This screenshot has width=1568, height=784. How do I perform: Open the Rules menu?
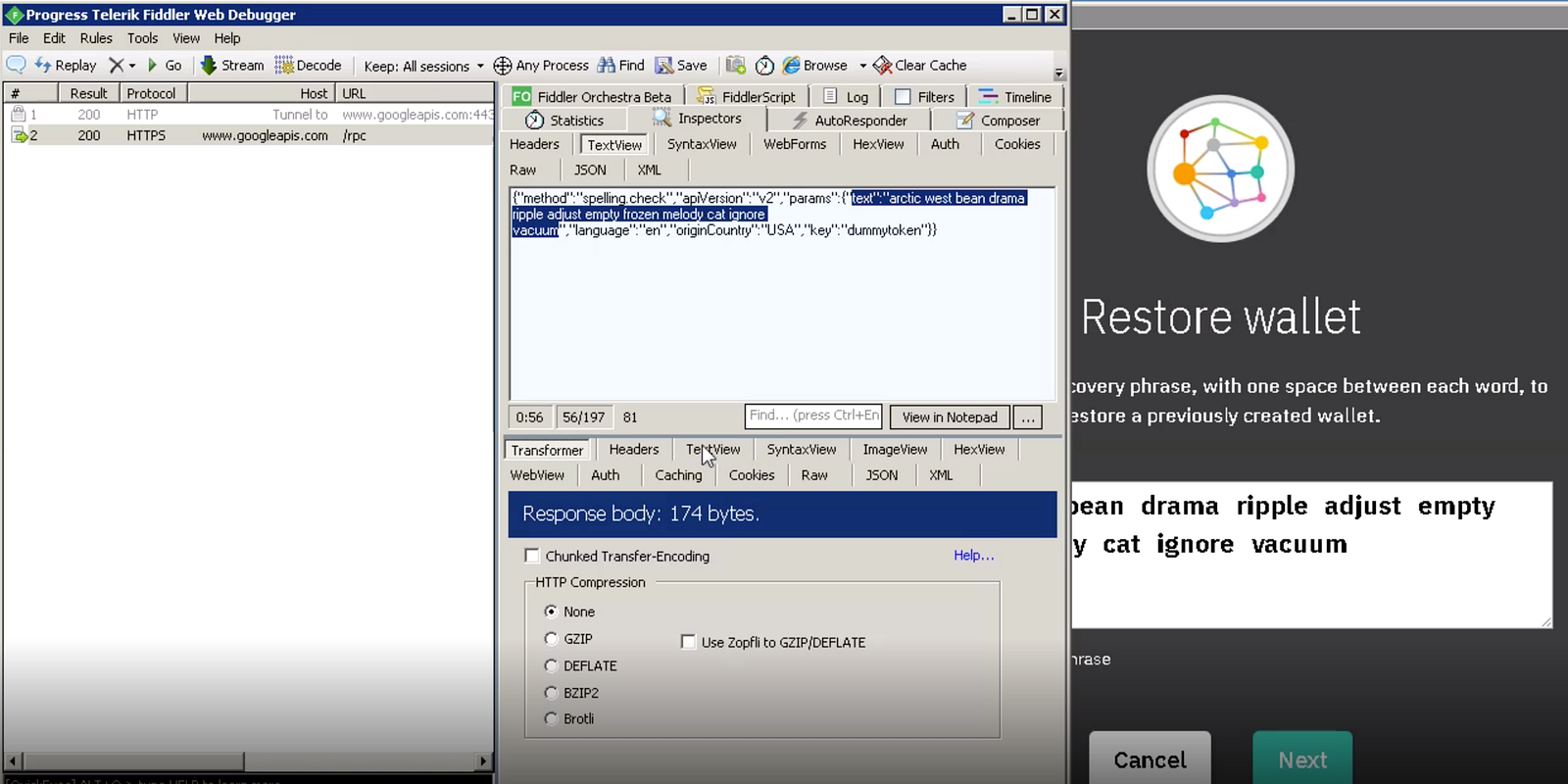[96, 38]
